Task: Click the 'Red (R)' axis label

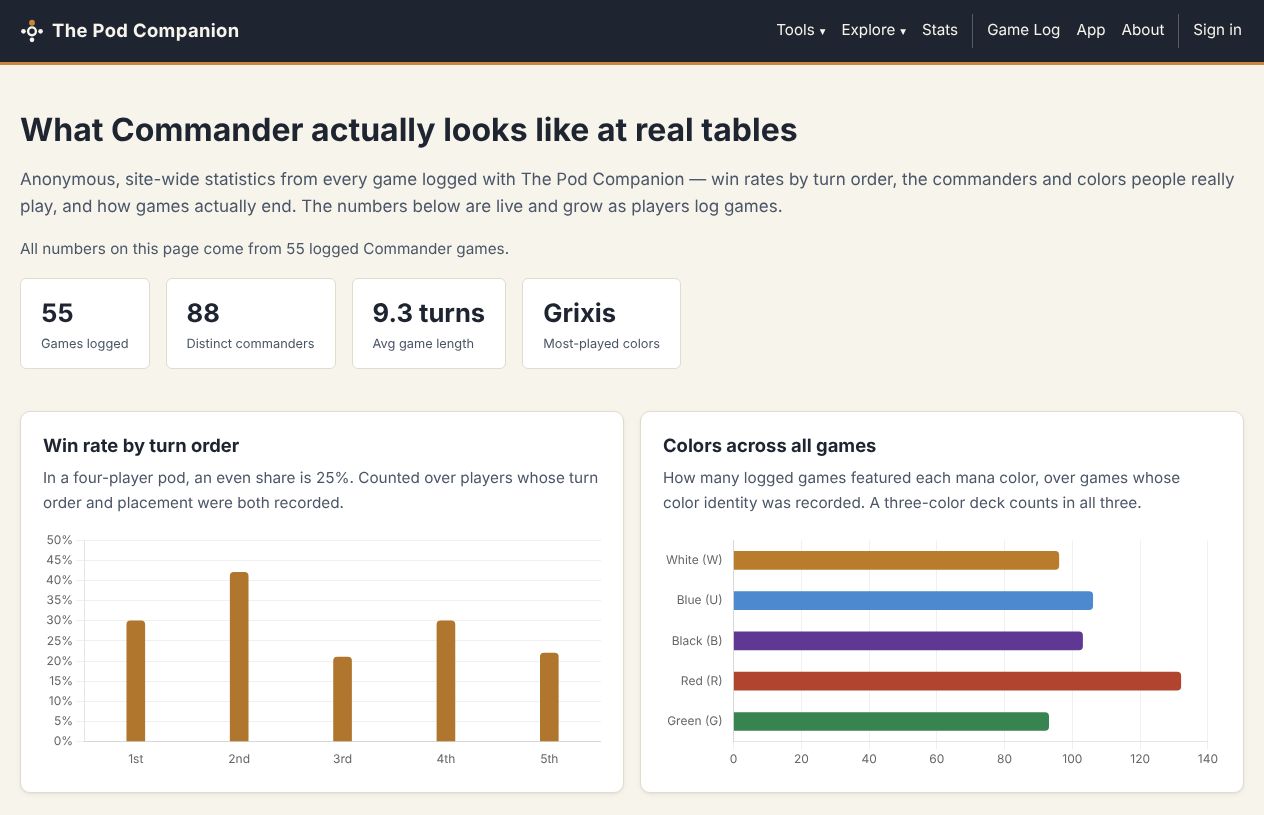Action: [701, 681]
